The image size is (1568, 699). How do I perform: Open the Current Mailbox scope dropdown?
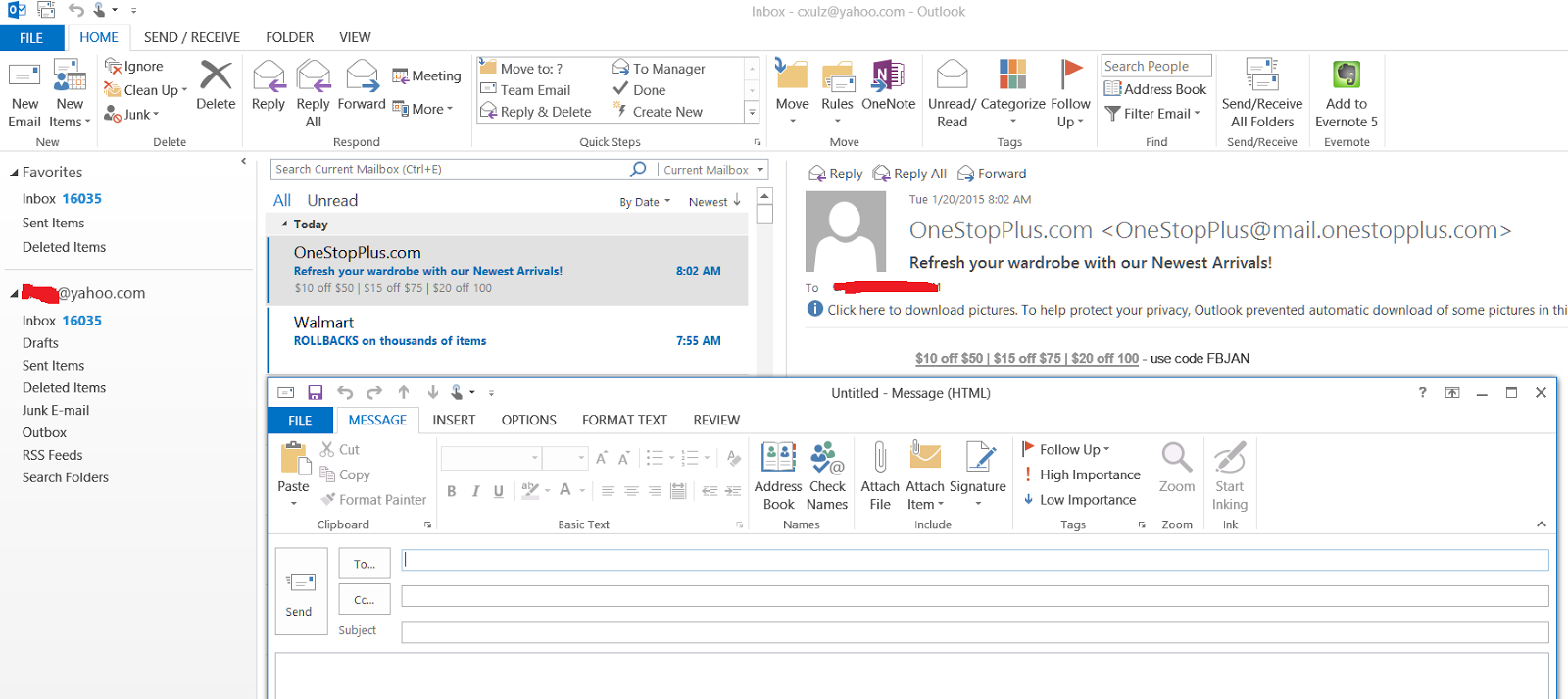tap(712, 170)
